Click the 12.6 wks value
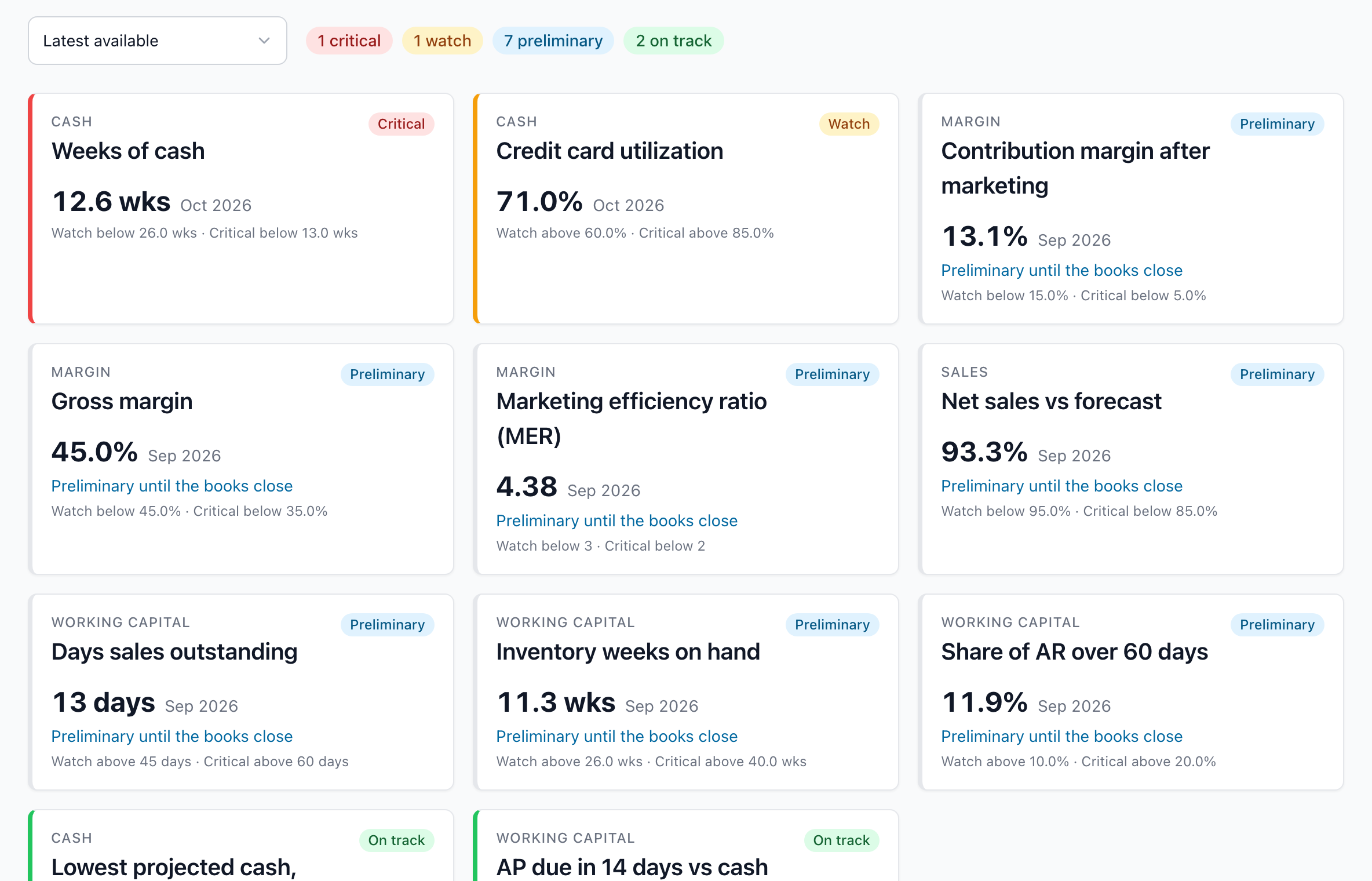 111,201
